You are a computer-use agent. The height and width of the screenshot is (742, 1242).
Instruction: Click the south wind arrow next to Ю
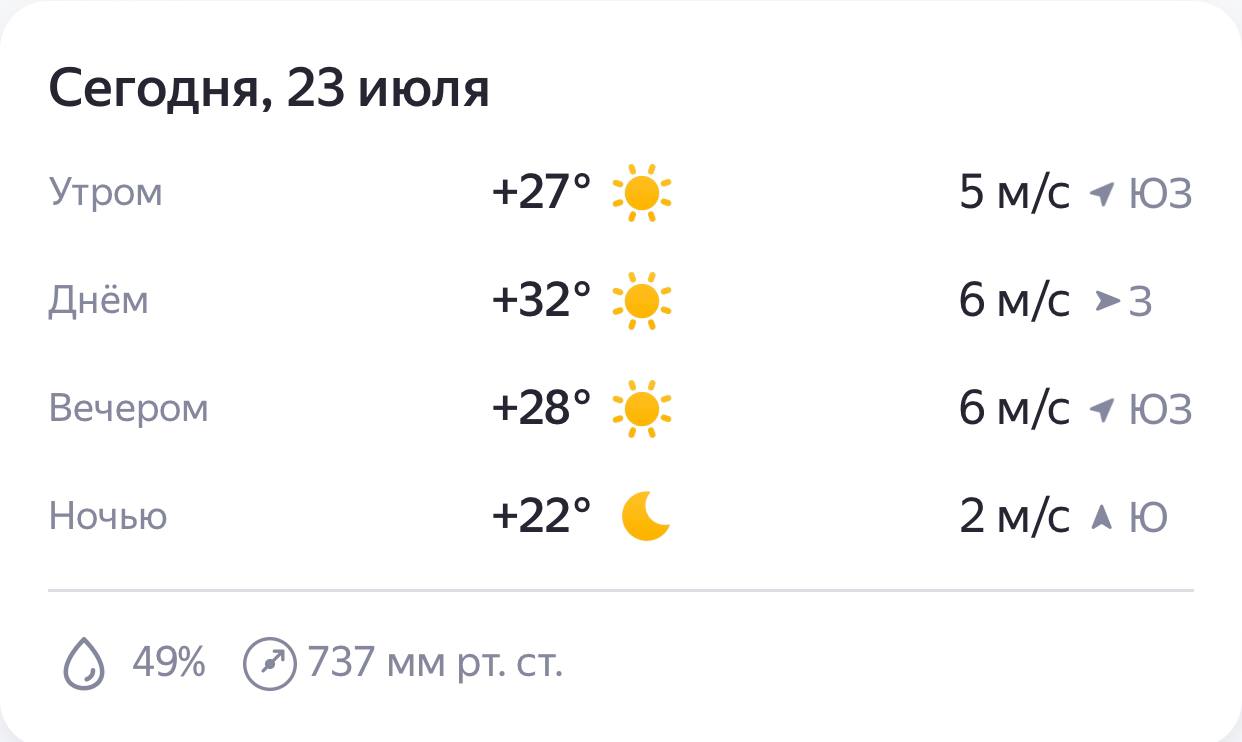point(1102,517)
